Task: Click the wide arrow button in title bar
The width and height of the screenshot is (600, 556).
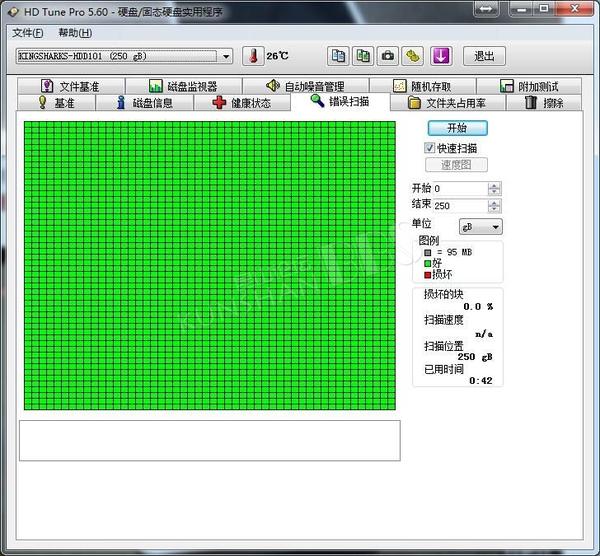Action: pyautogui.click(x=486, y=8)
